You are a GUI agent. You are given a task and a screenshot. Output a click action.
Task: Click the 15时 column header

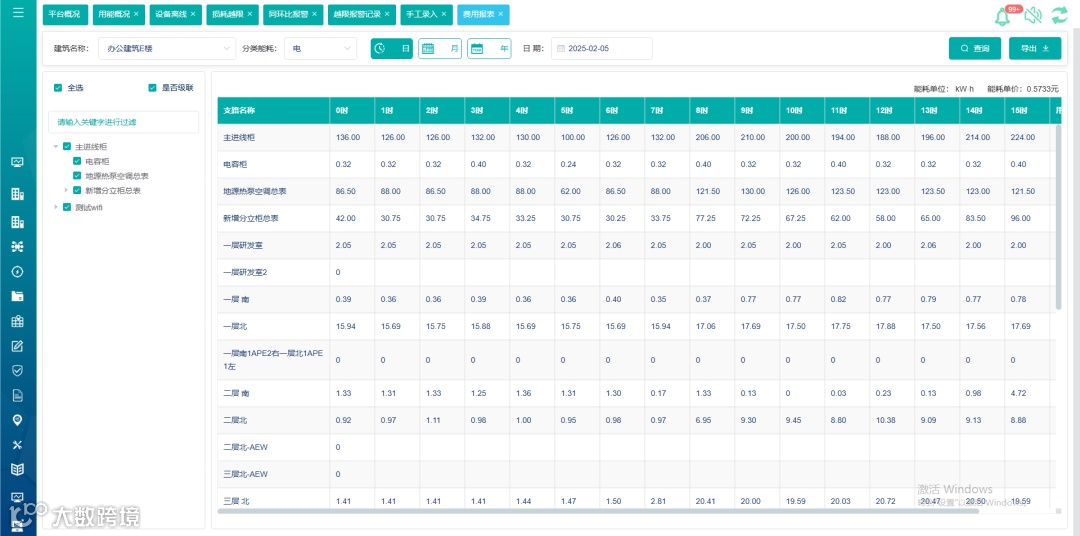coord(1026,110)
